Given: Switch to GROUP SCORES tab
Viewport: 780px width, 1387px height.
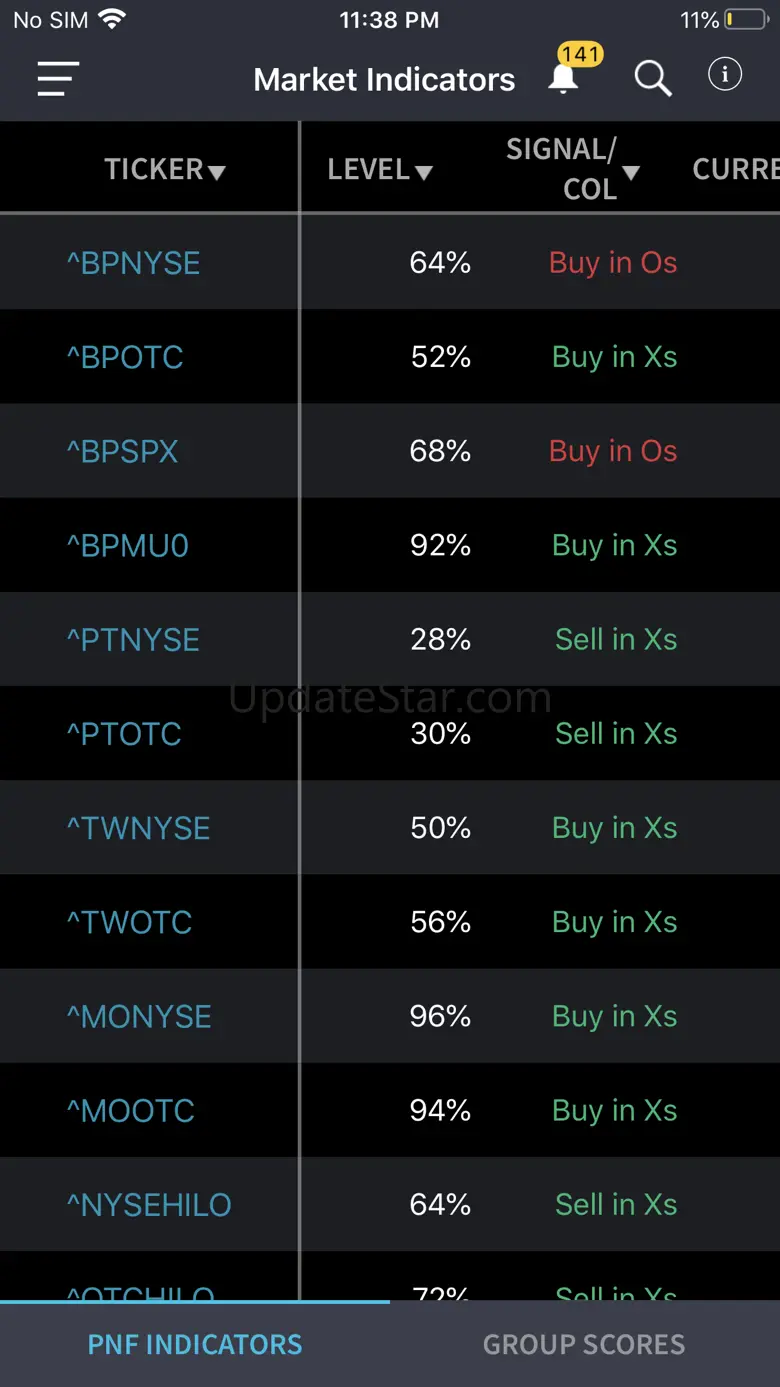Looking at the screenshot, I should point(584,1345).
